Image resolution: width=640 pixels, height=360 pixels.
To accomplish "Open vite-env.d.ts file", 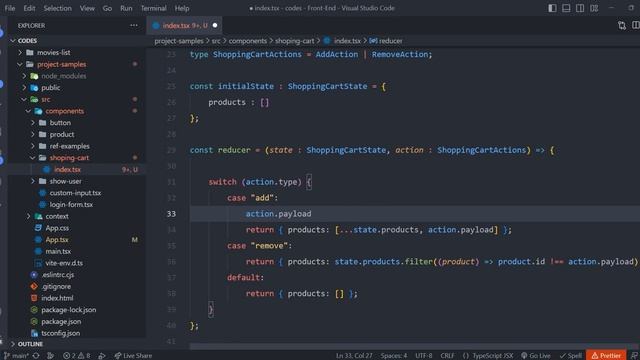I will 77,263.
